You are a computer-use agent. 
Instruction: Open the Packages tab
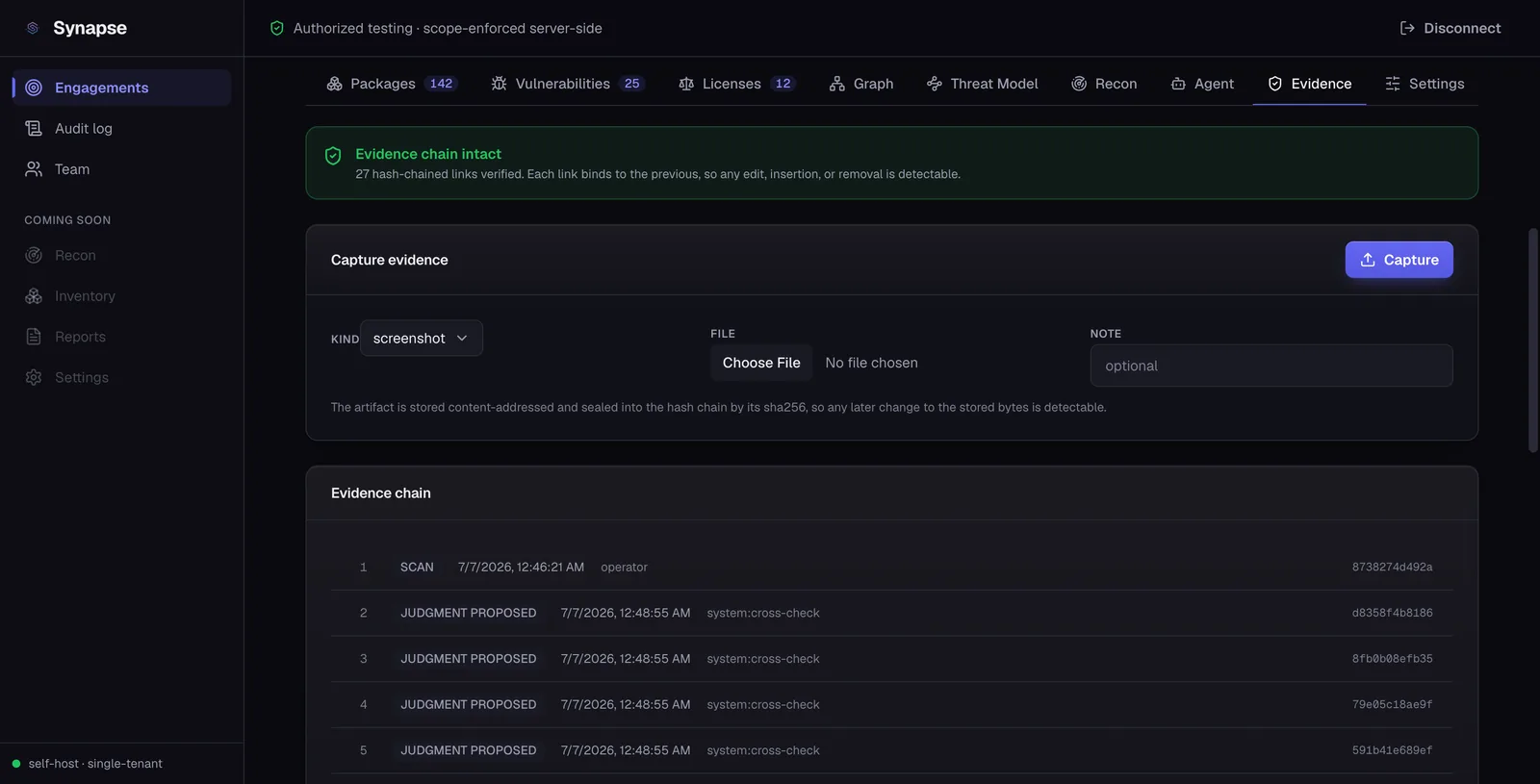pyautogui.click(x=392, y=84)
